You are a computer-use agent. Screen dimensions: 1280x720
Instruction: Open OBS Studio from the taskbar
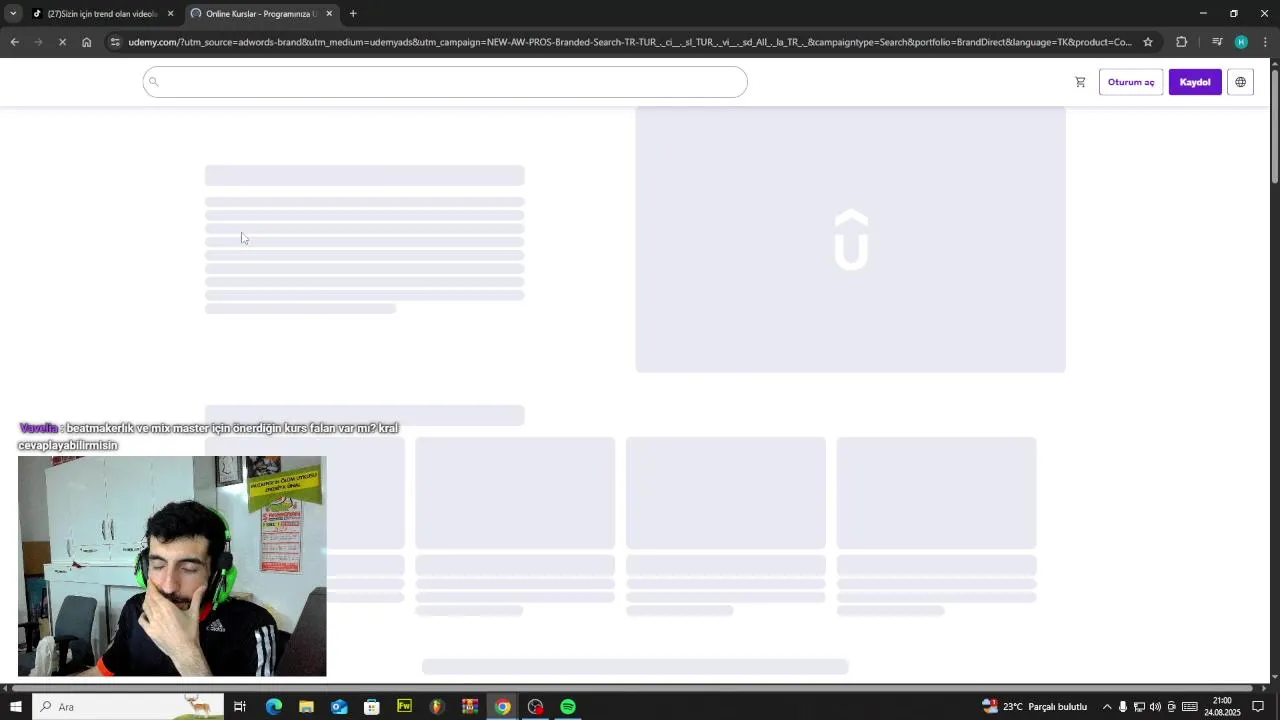coord(535,707)
